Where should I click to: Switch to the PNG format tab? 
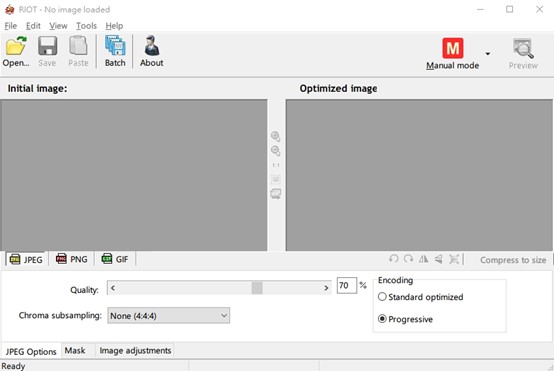pos(71,259)
